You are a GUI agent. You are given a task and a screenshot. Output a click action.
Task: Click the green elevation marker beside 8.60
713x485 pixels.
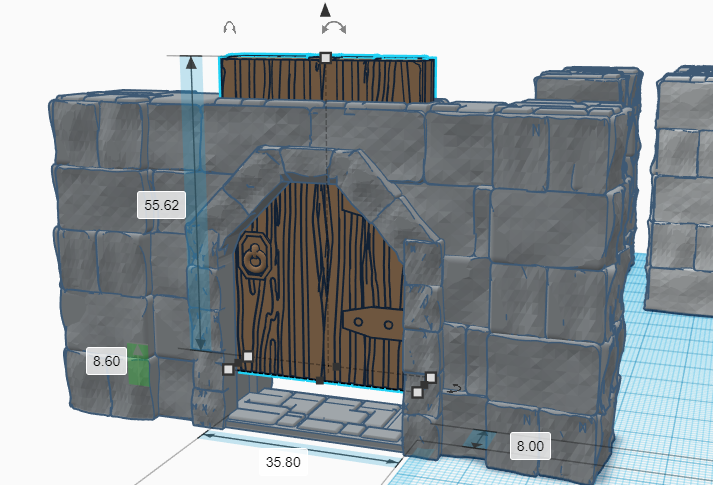coord(138,364)
